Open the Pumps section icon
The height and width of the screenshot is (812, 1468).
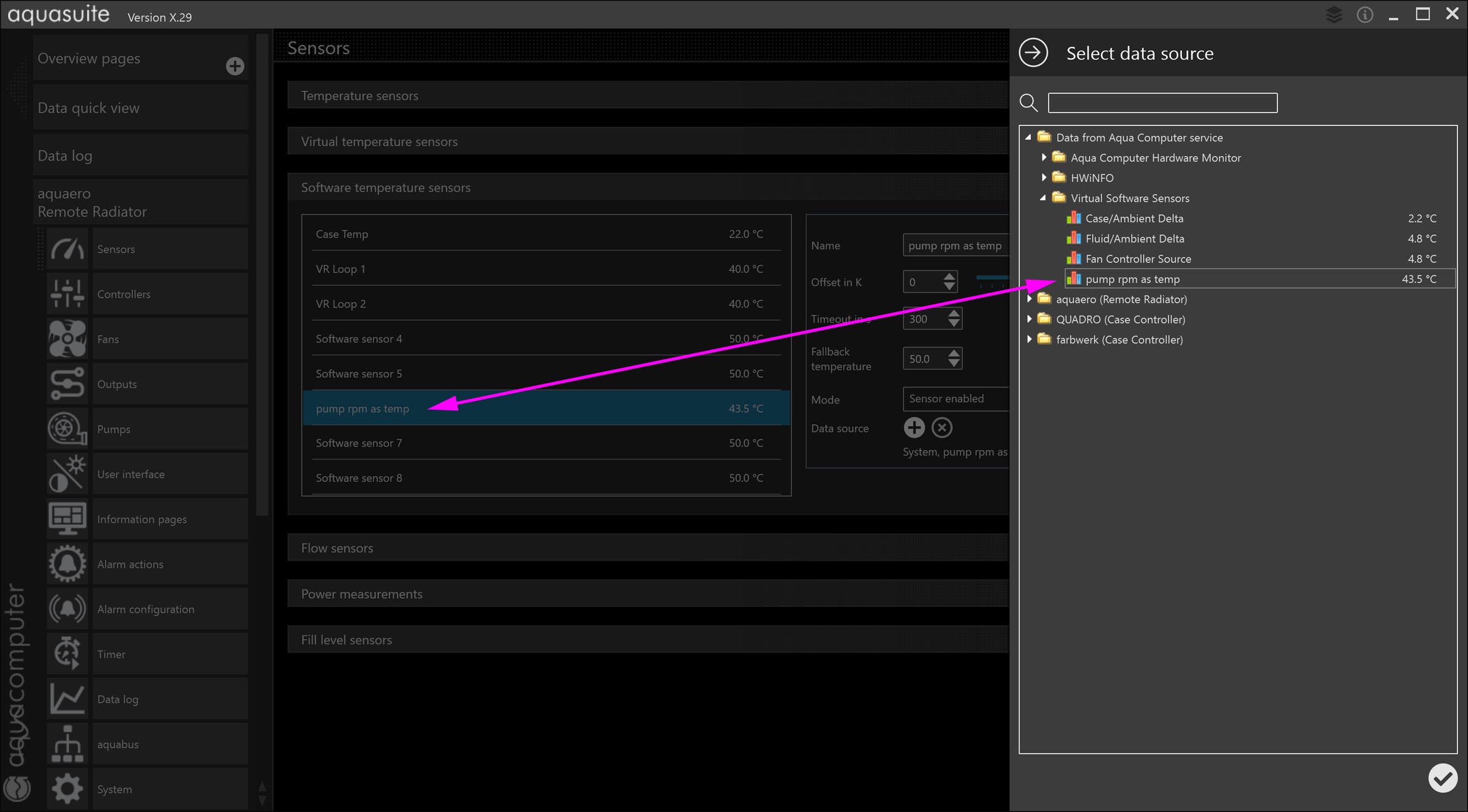pyautogui.click(x=67, y=429)
